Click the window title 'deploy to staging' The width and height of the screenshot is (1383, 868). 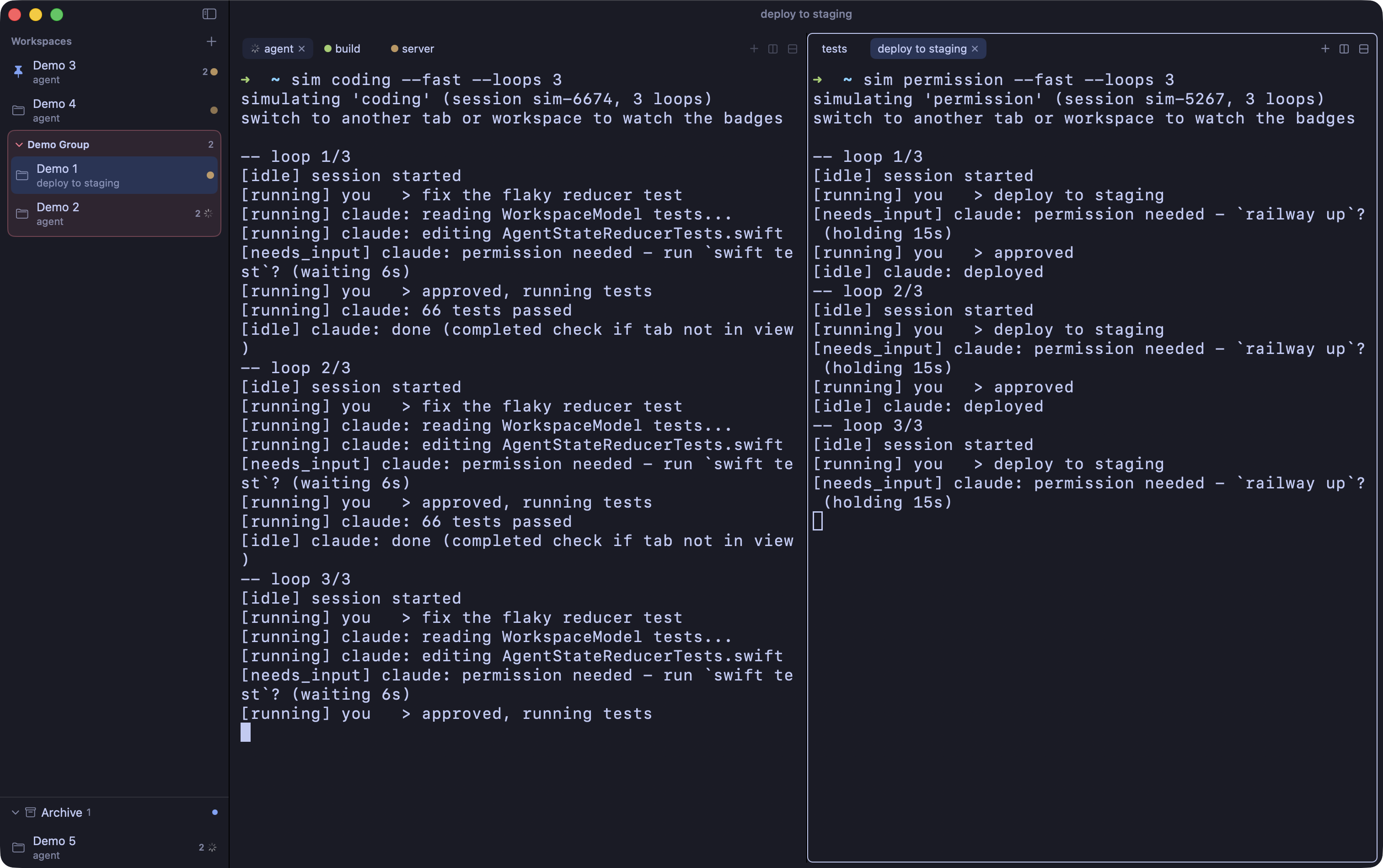click(806, 14)
